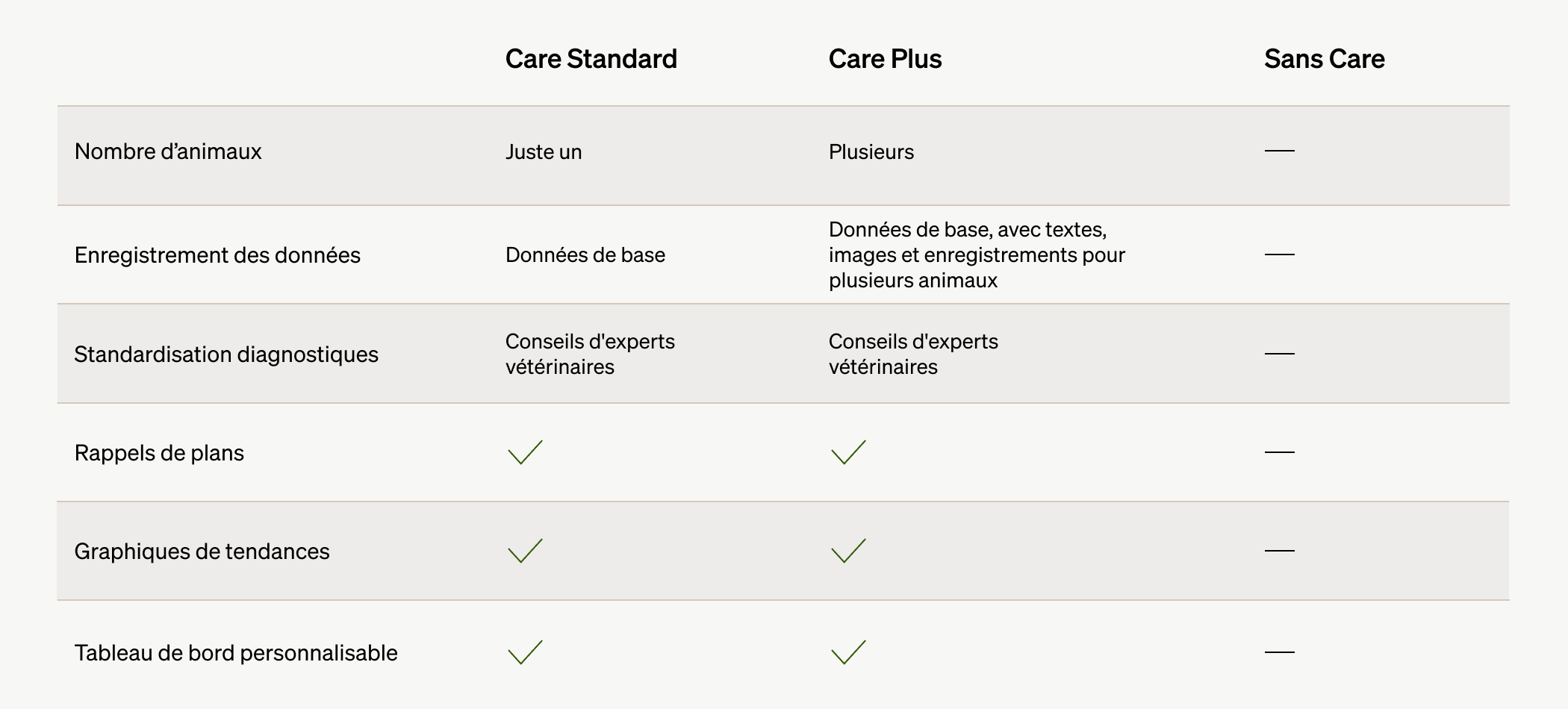Click the Nombre d'animaux row label
1568x709 pixels.
point(168,152)
